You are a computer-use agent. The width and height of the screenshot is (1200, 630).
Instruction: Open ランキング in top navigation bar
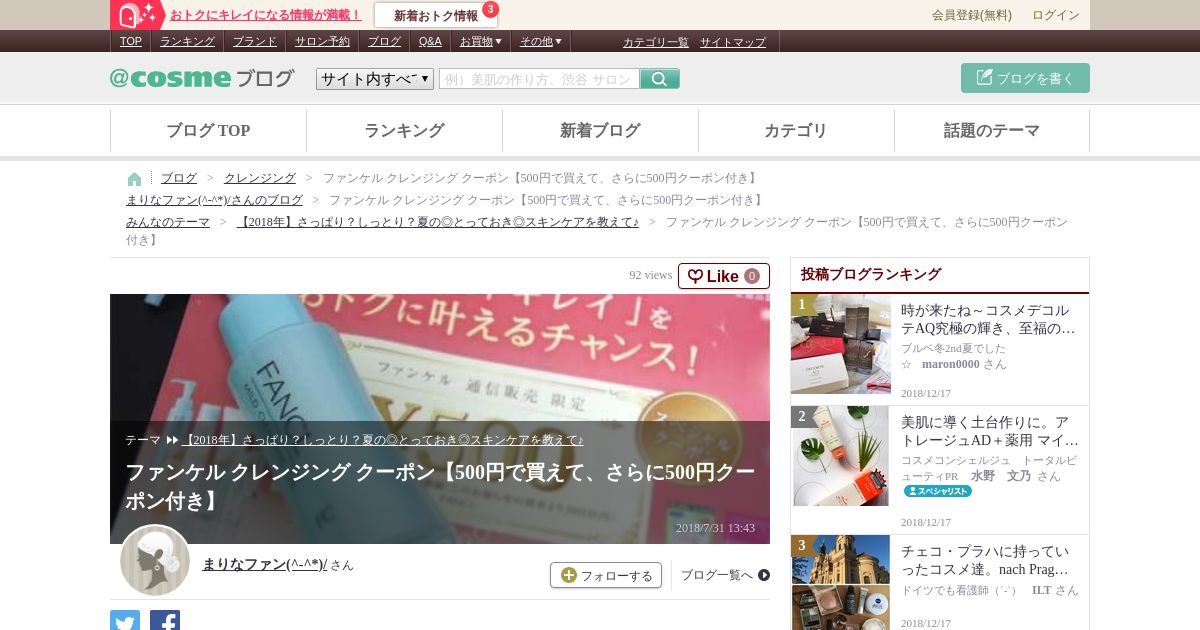(x=187, y=41)
